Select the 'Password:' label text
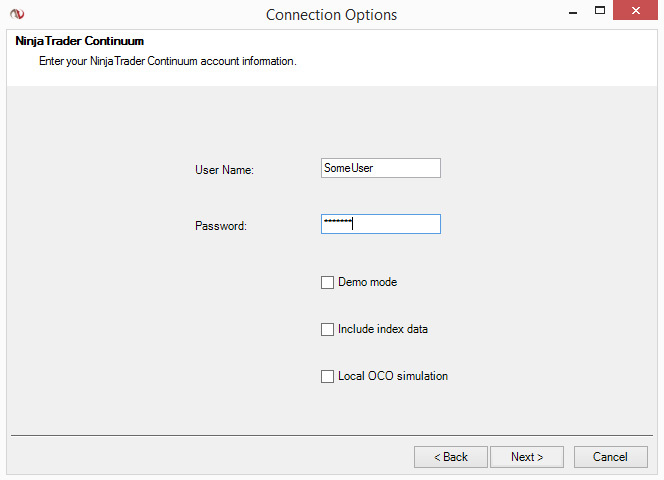Screen dimensions: 664x480 pyautogui.click(x=221, y=226)
